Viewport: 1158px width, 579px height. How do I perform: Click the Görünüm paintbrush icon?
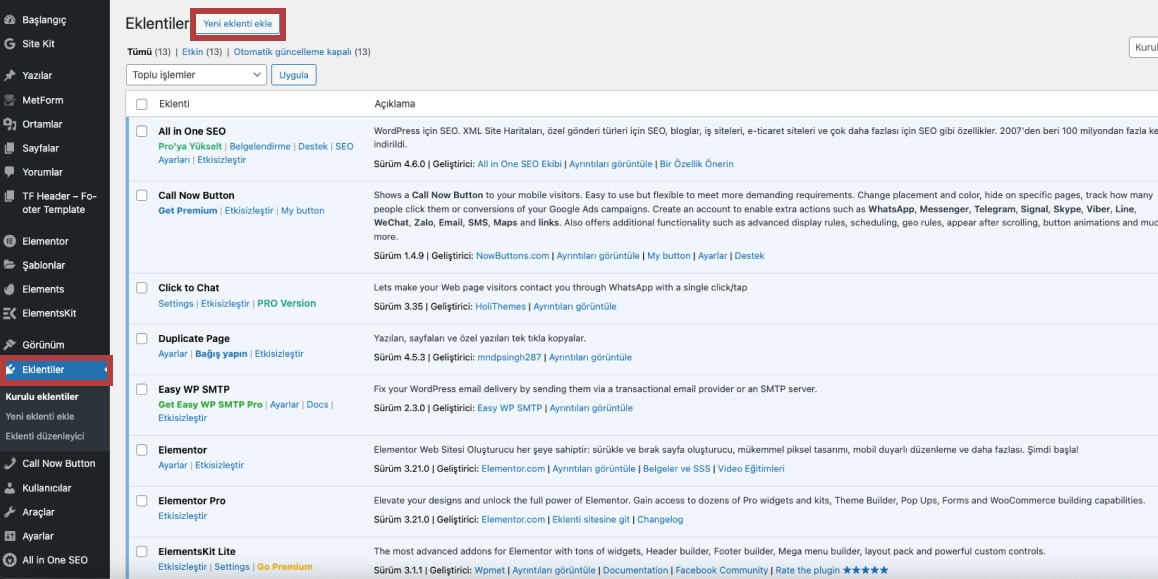click(10, 345)
